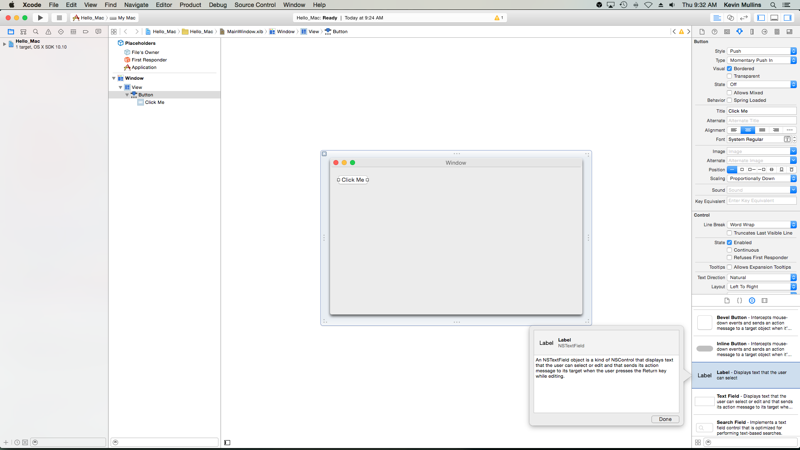Enable the Allows Mixed checkbox
This screenshot has width=800, height=450.
(730, 93)
